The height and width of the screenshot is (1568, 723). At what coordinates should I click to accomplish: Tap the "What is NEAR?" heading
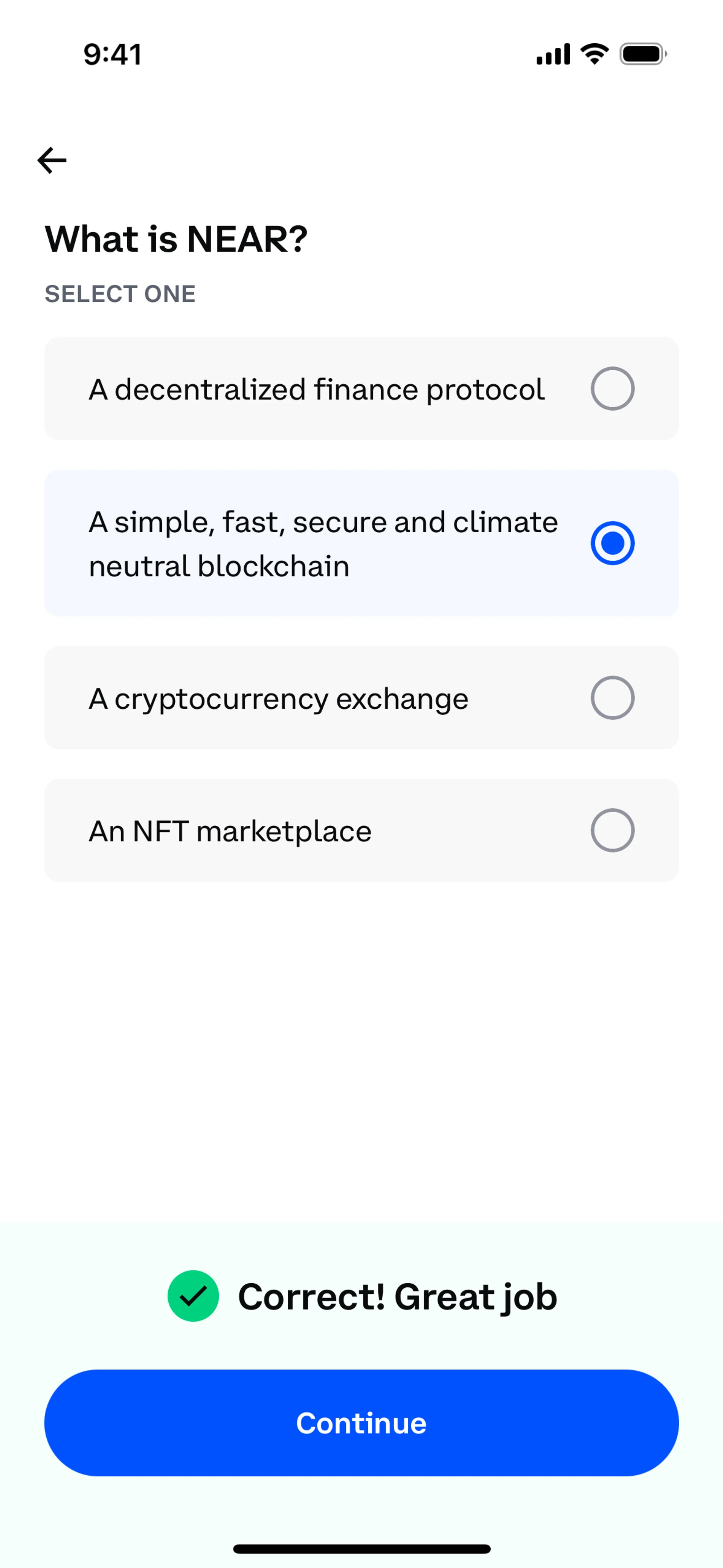[x=177, y=238]
